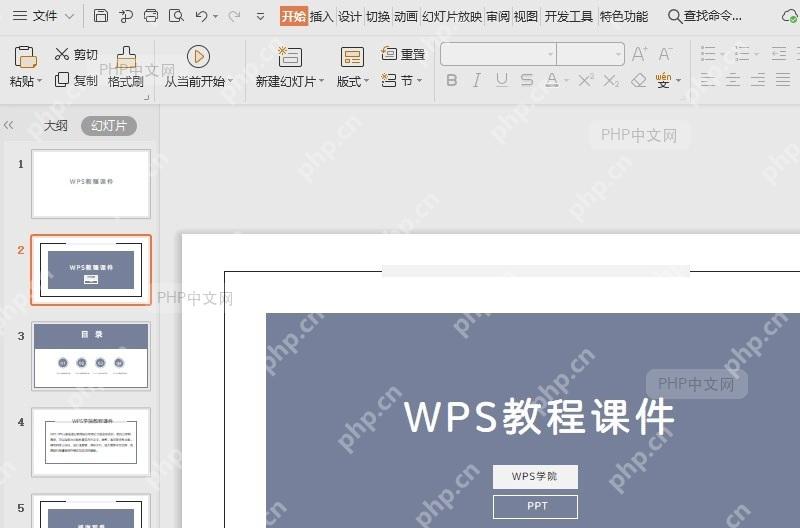Expand the 从当前开始 dropdown arrow
Viewport: 800px width, 528px height.
click(231, 81)
